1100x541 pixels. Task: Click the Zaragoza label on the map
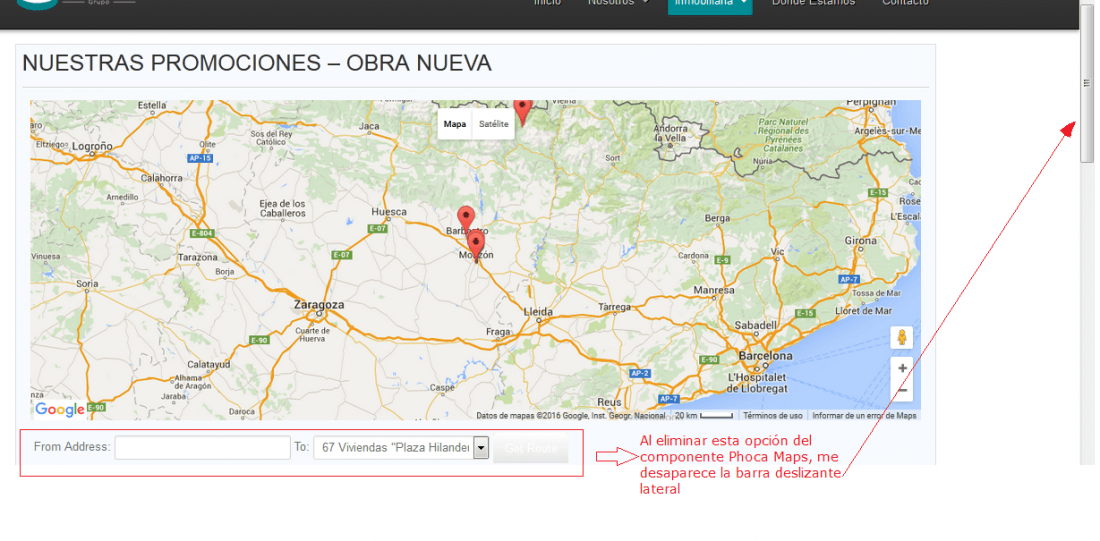[x=319, y=305]
